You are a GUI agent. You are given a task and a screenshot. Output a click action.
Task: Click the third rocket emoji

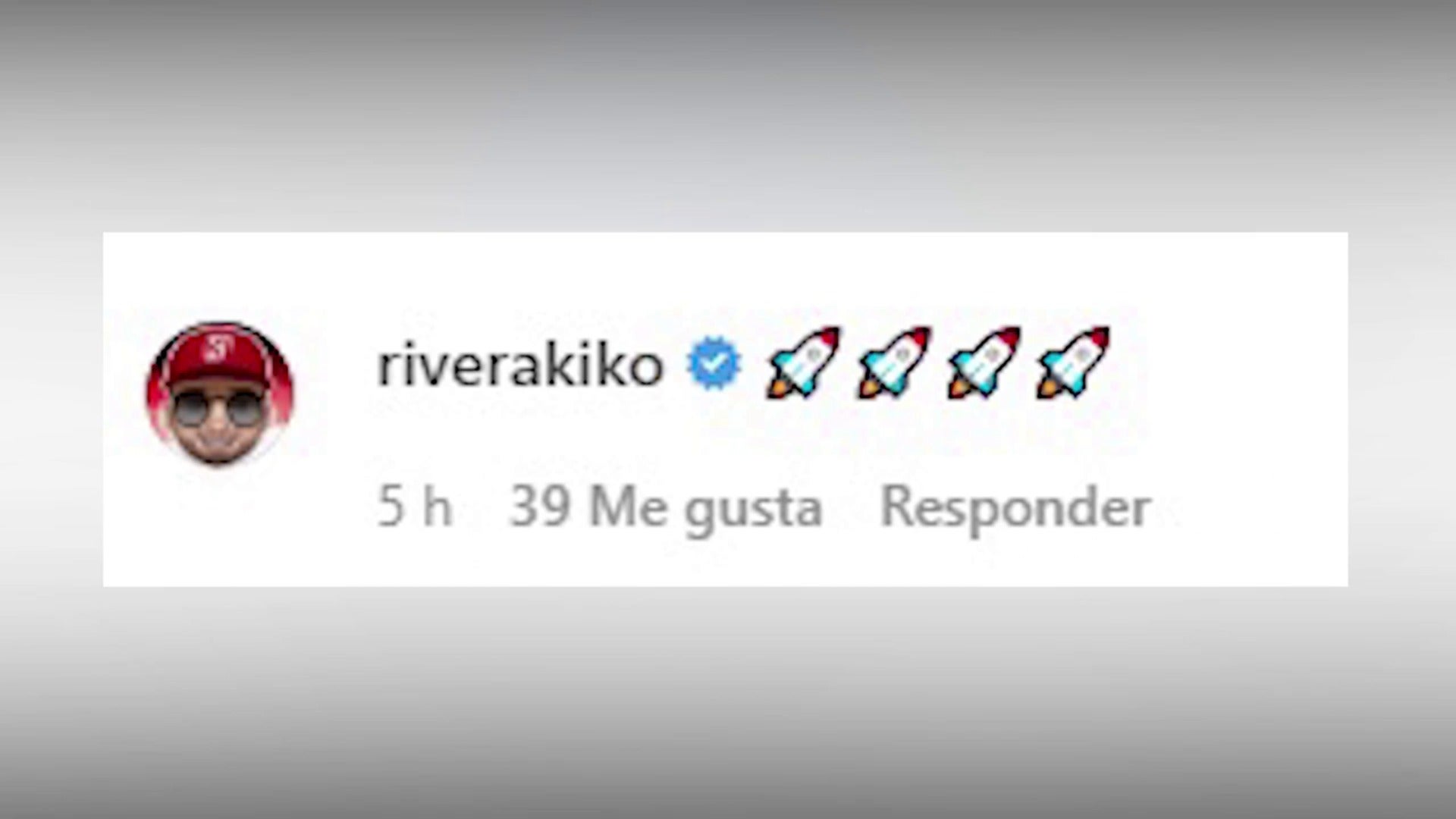point(984,362)
